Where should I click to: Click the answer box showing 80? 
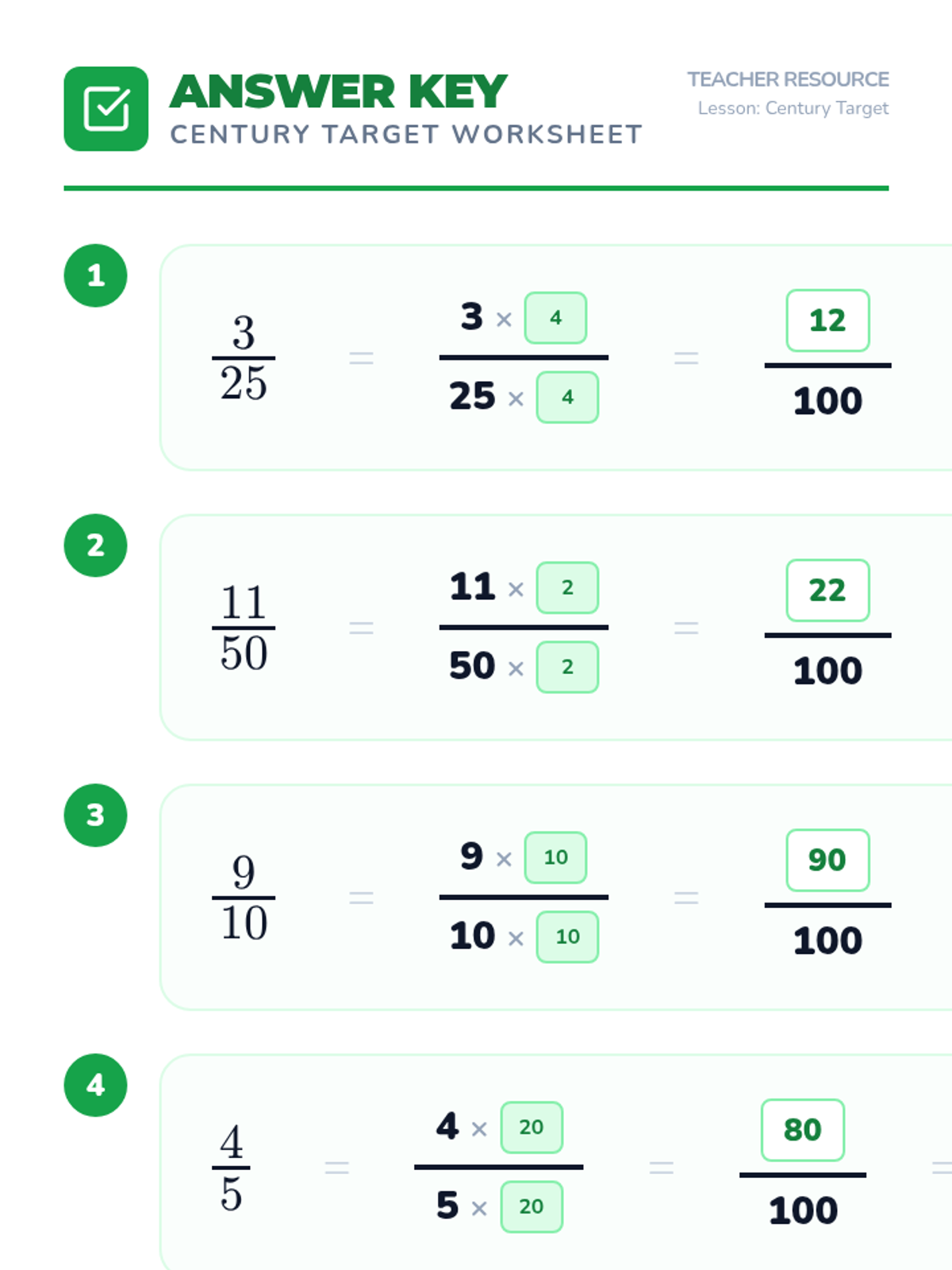coord(803,1130)
